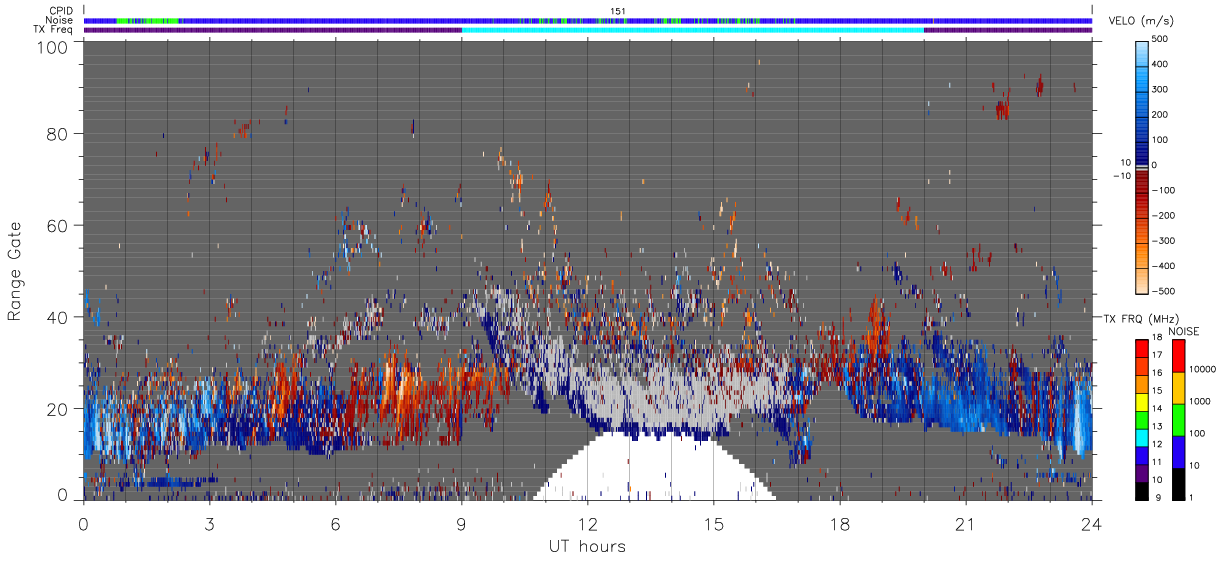The image size is (1228, 567).
Task: Click the TX Freq row label
Action: [x=55, y=29]
